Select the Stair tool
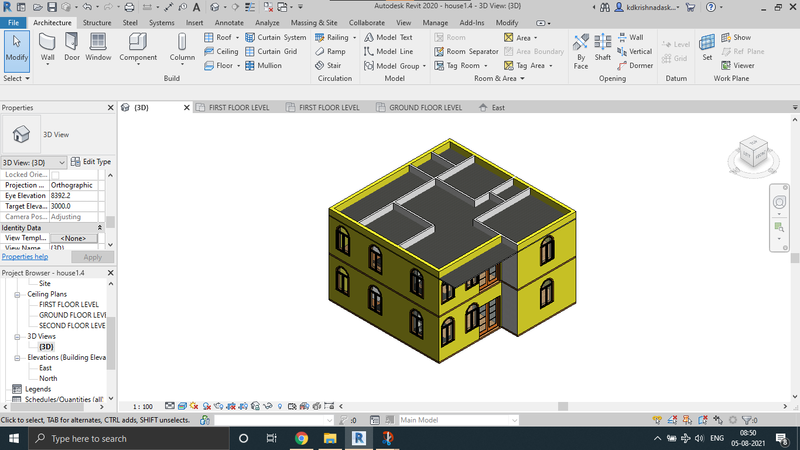Image resolution: width=800 pixels, height=450 pixels. (328, 66)
